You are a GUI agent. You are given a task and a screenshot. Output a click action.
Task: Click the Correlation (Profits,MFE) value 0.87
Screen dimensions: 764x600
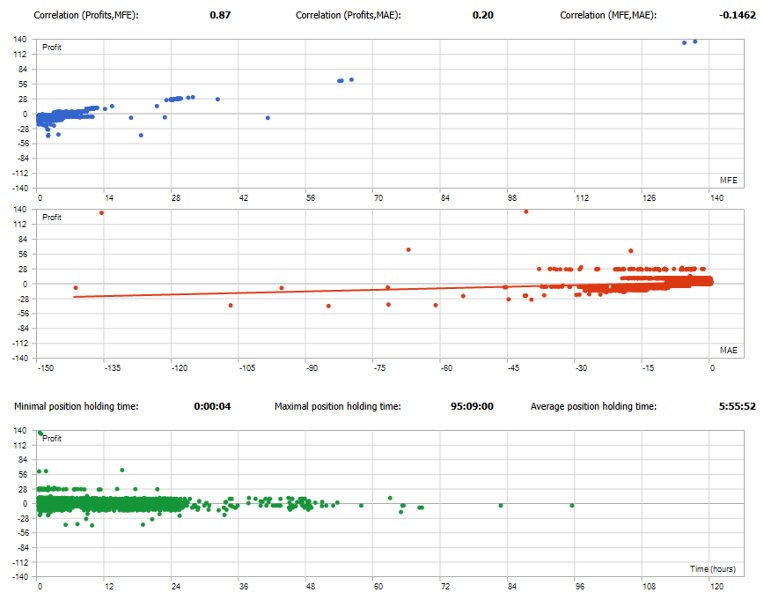point(220,15)
